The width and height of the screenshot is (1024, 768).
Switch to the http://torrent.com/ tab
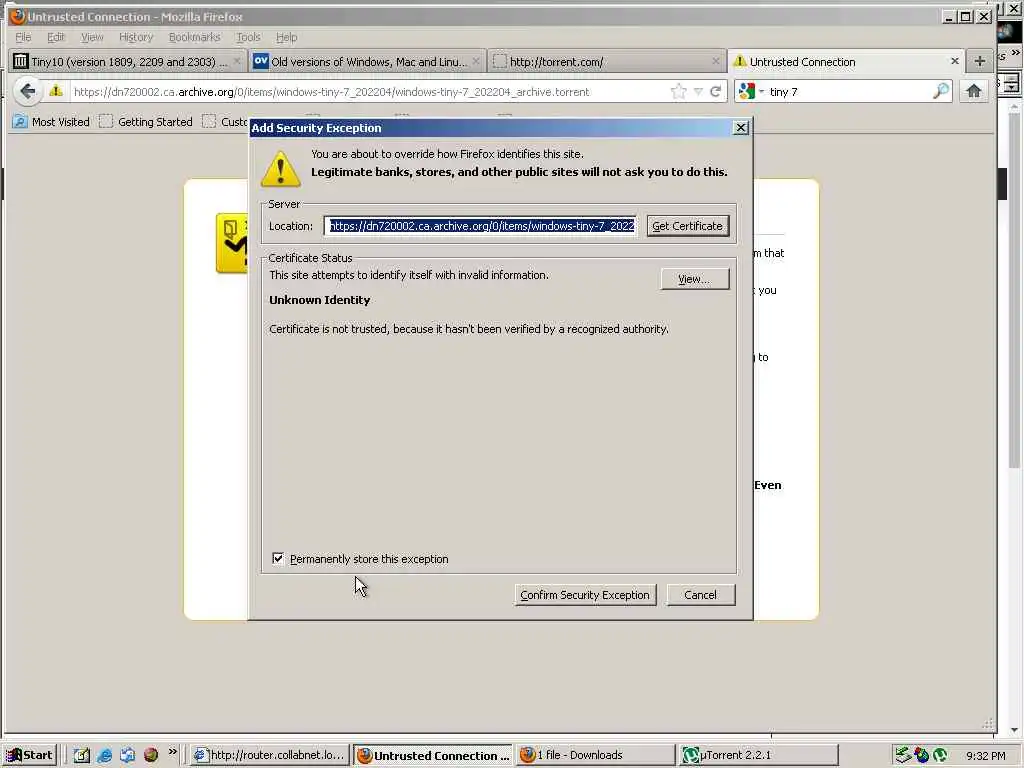click(607, 61)
